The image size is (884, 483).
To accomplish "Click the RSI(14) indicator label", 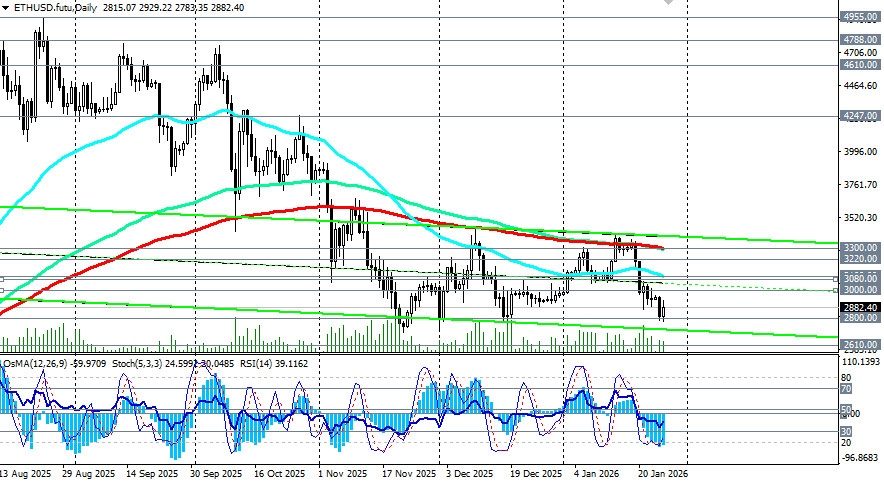I will click(x=240, y=363).
